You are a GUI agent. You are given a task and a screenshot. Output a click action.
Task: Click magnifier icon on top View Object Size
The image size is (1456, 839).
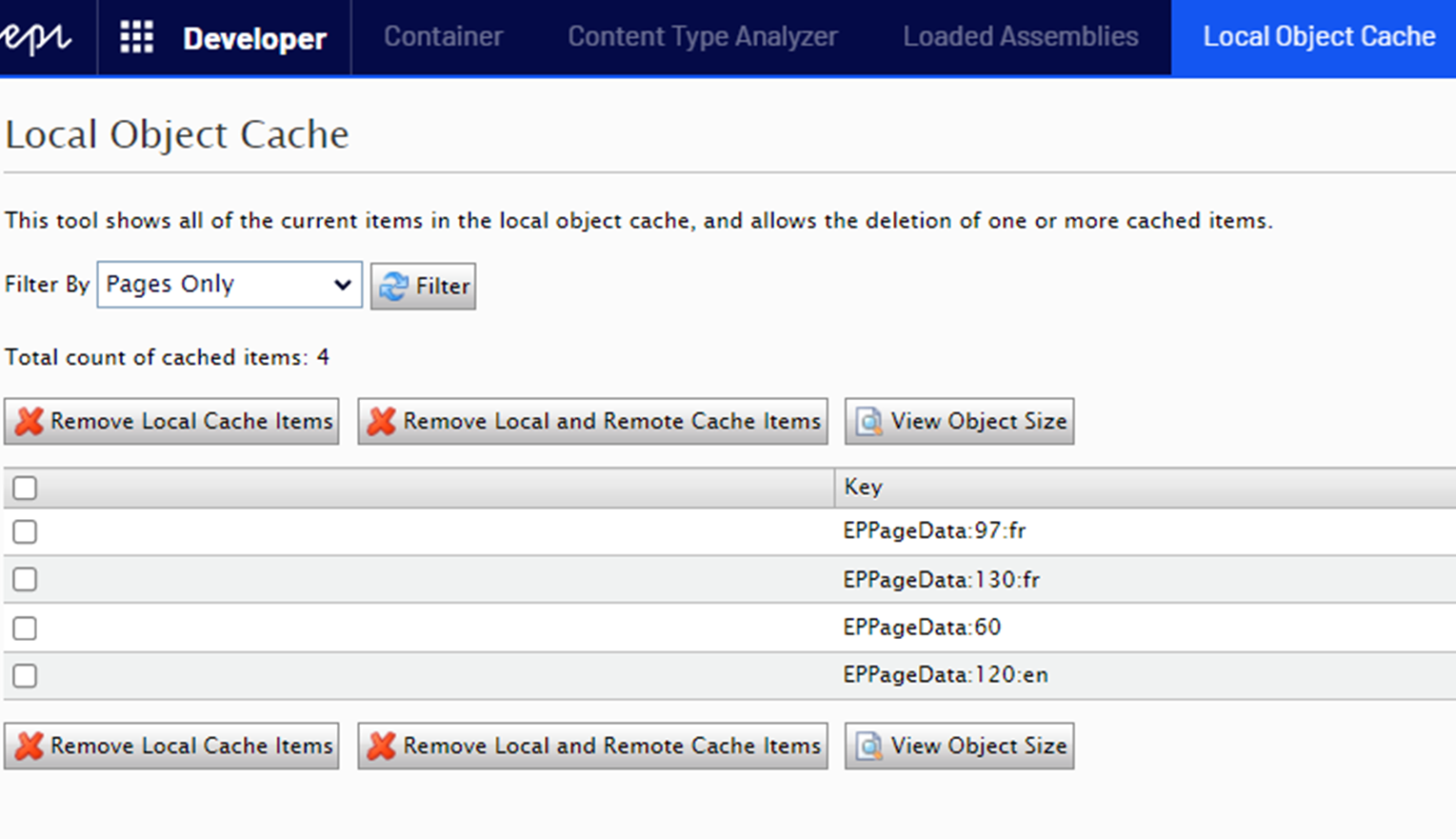pyautogui.click(x=868, y=421)
